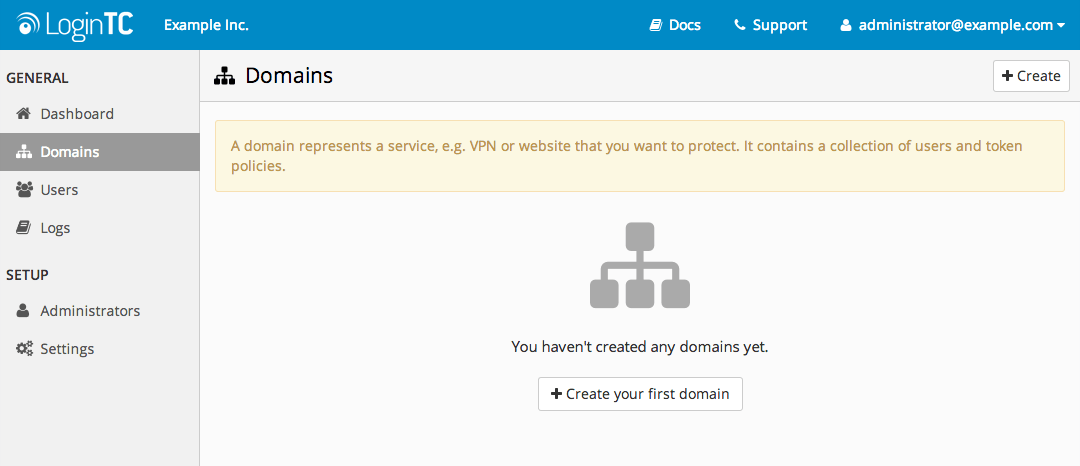This screenshot has width=1080, height=466.
Task: Click the Create button at top right
Action: [x=1031, y=76]
